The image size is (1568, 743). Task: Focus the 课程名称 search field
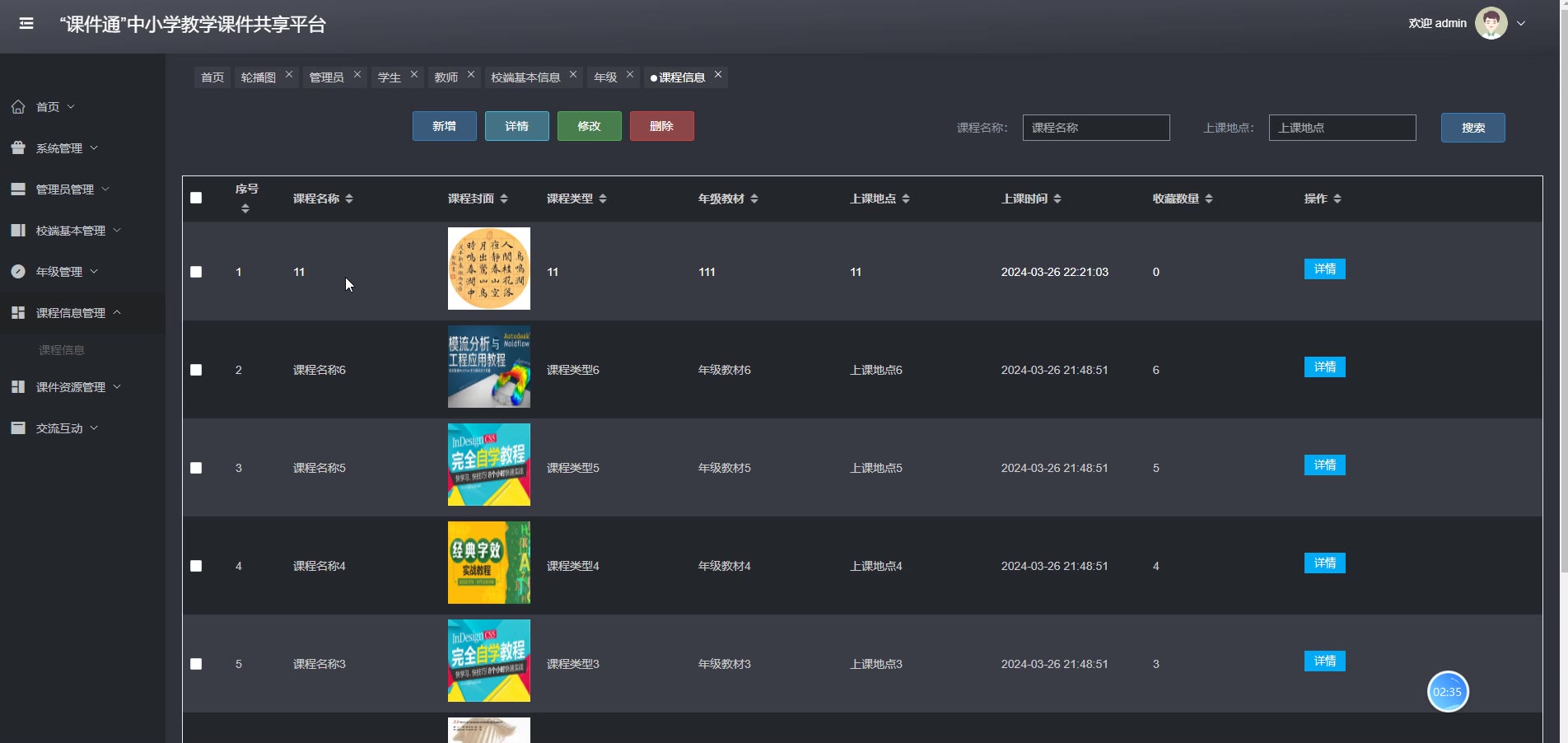[1096, 128]
